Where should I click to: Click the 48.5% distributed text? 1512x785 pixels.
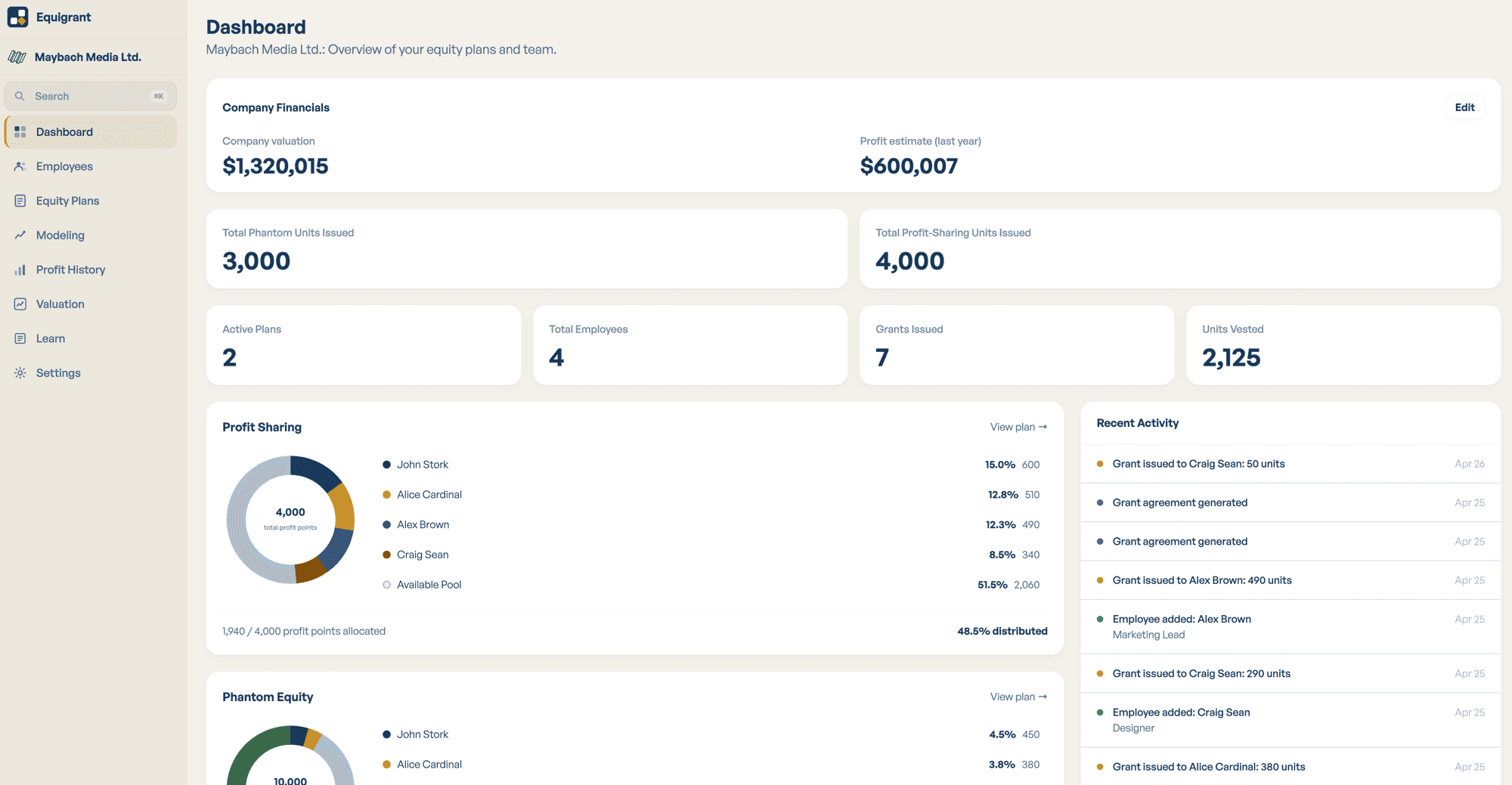[1002, 631]
